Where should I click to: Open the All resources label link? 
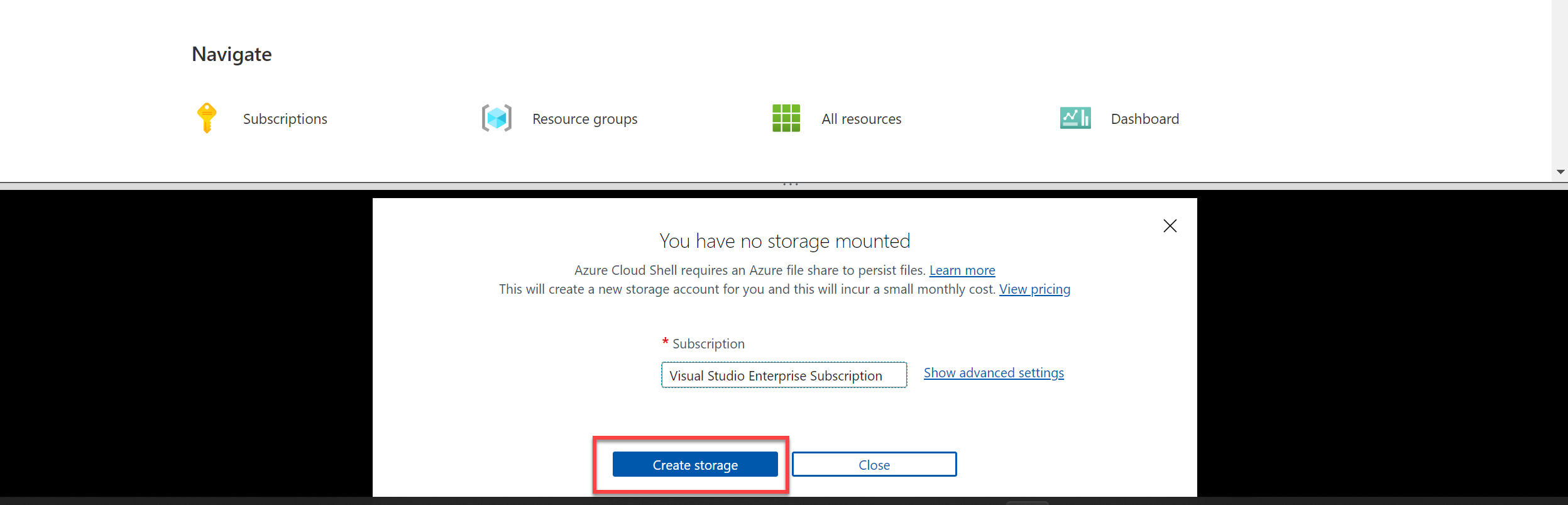(861, 119)
